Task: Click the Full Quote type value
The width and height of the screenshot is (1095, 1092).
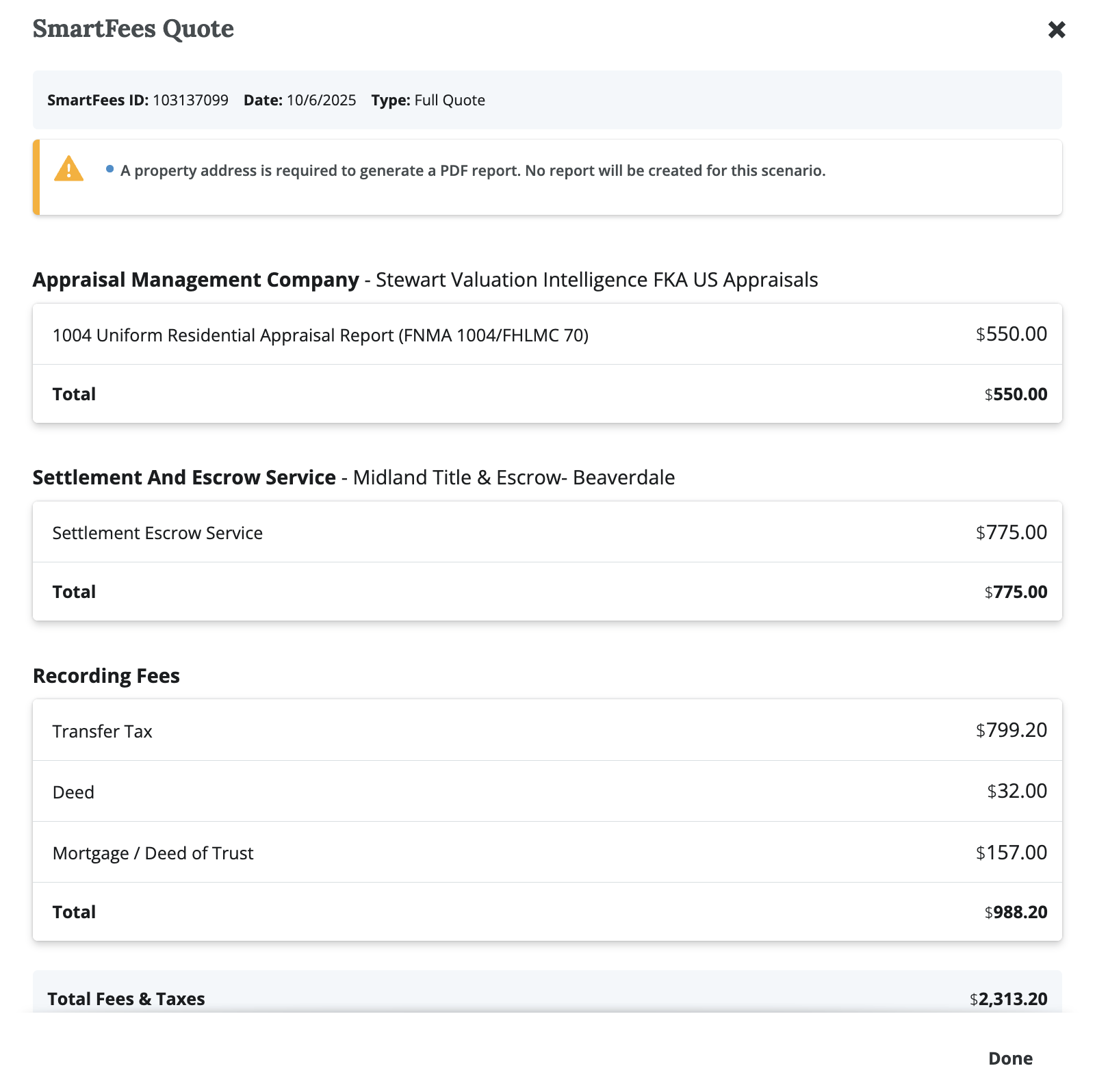Action: coord(450,100)
